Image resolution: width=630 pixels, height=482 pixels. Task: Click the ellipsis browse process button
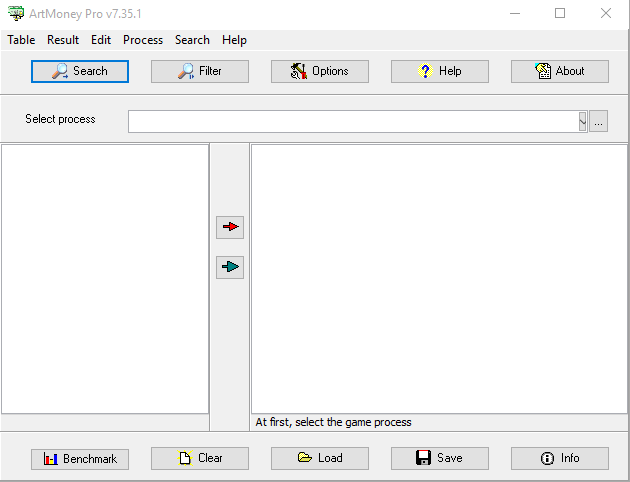tap(598, 121)
